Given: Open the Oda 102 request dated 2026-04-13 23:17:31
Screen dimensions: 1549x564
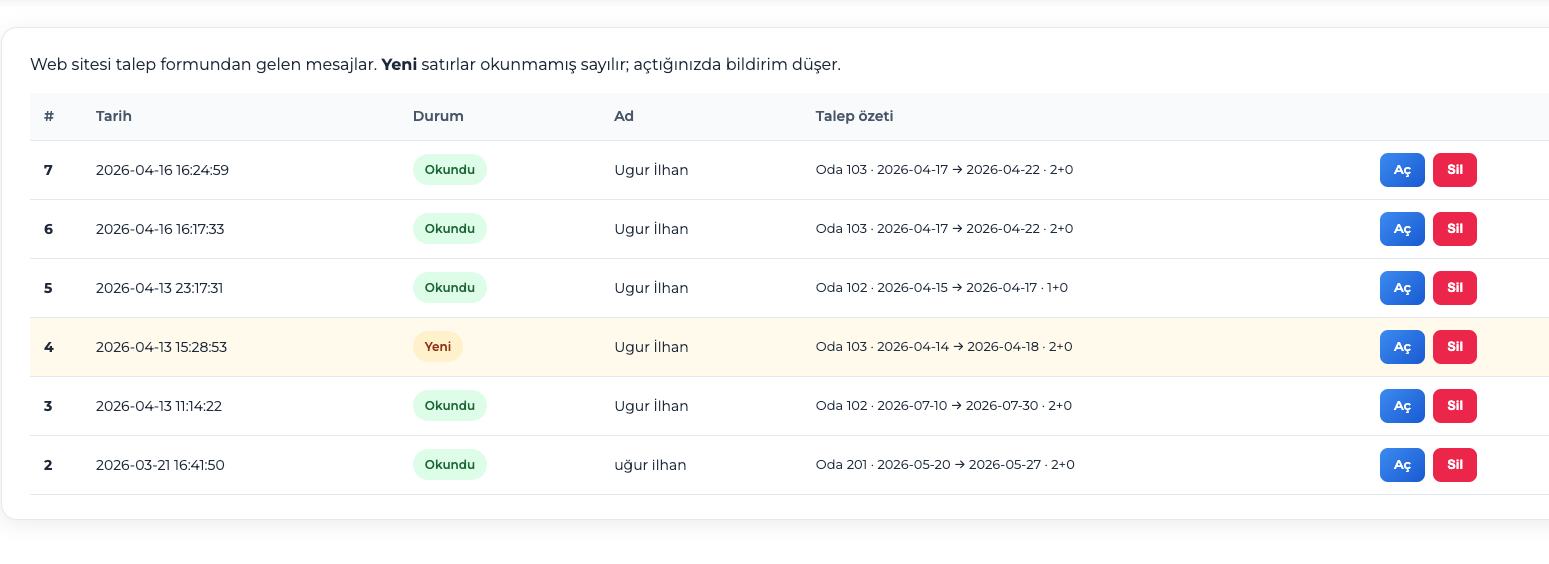Looking at the screenshot, I should pos(1401,288).
